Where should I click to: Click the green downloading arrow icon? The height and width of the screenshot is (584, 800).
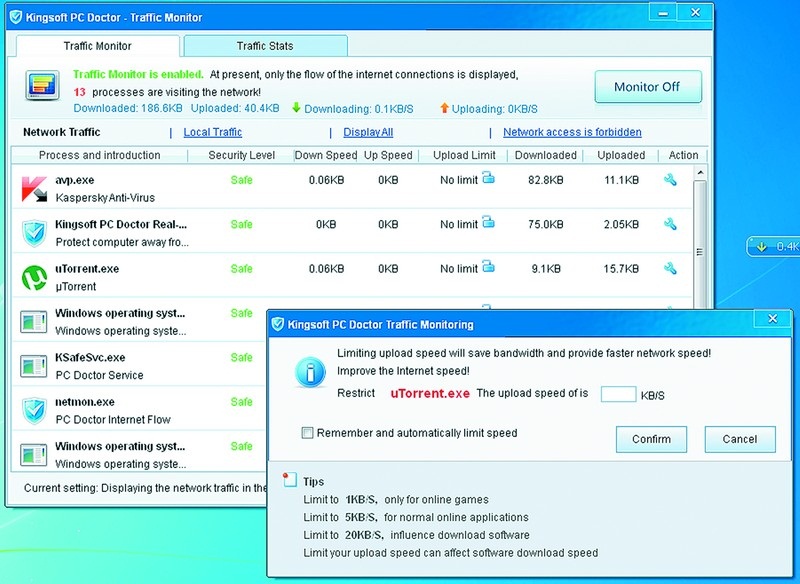[x=296, y=108]
